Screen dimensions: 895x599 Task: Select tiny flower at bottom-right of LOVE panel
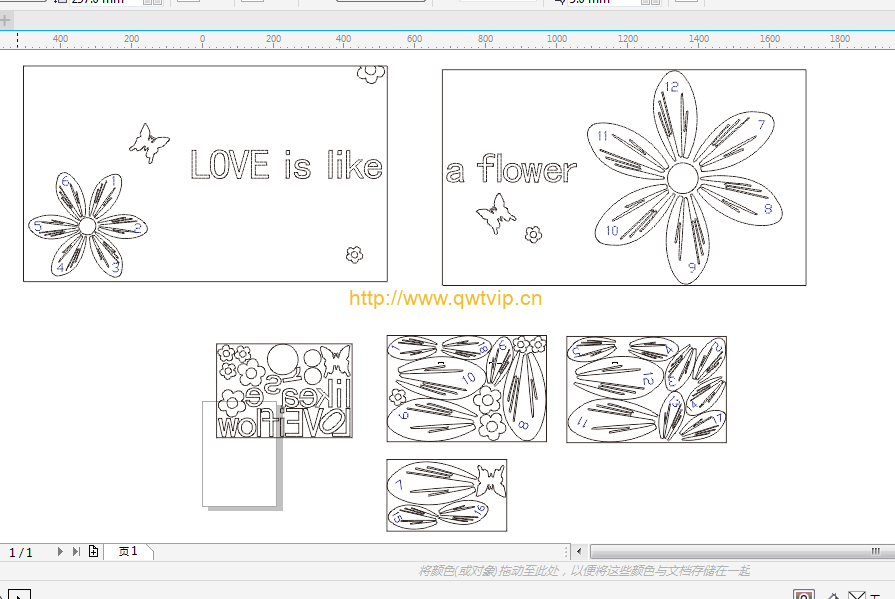coord(354,255)
